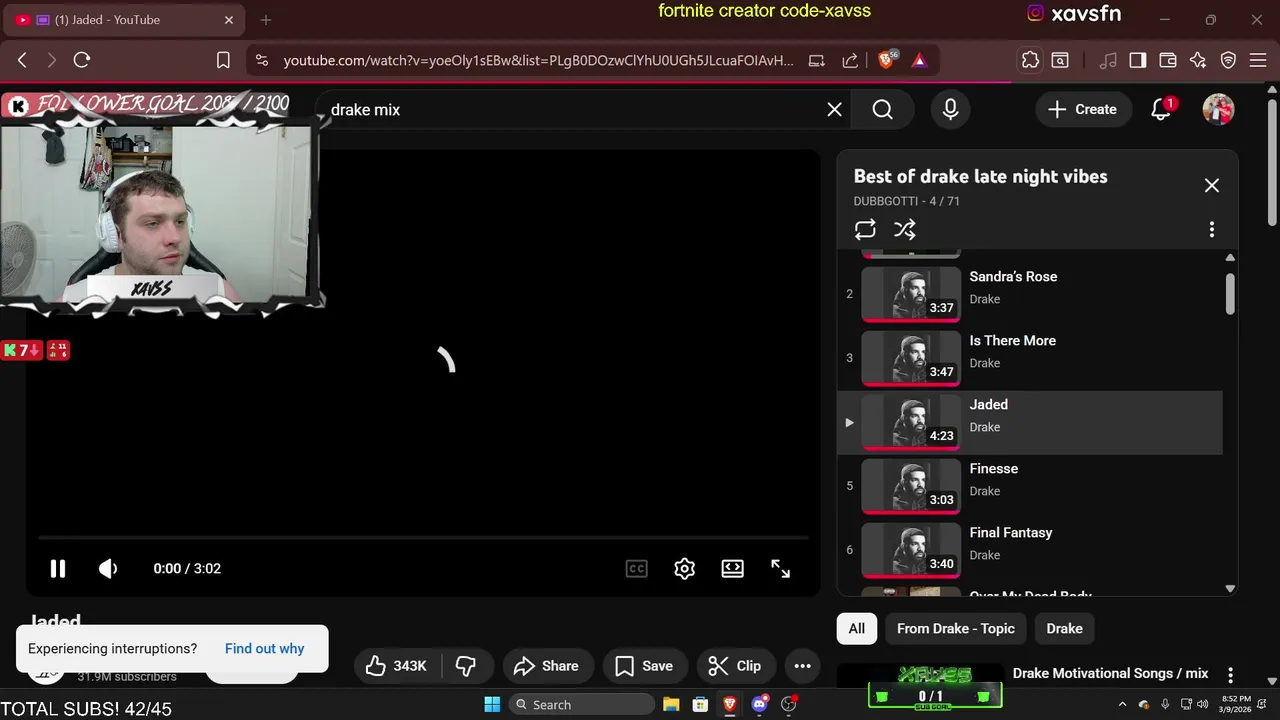This screenshot has height=720, width=1280.
Task: Toggle loop playlist button
Action: 865,230
